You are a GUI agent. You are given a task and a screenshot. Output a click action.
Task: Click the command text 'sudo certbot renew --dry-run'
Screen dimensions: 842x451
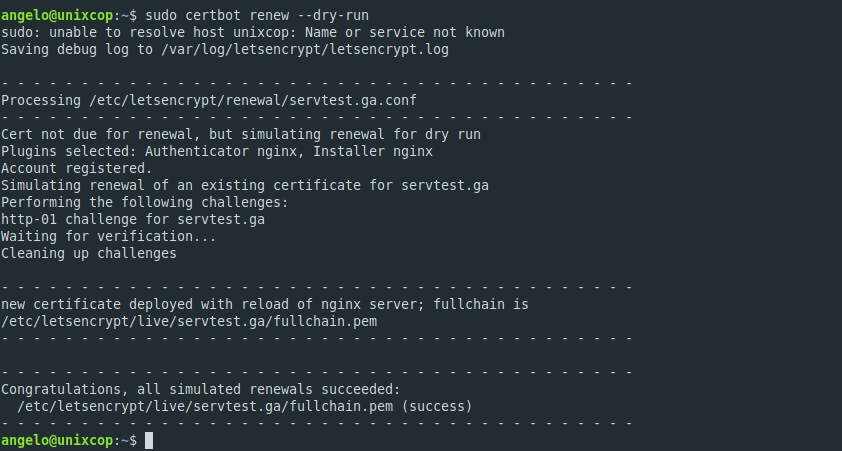pyautogui.click(x=257, y=16)
